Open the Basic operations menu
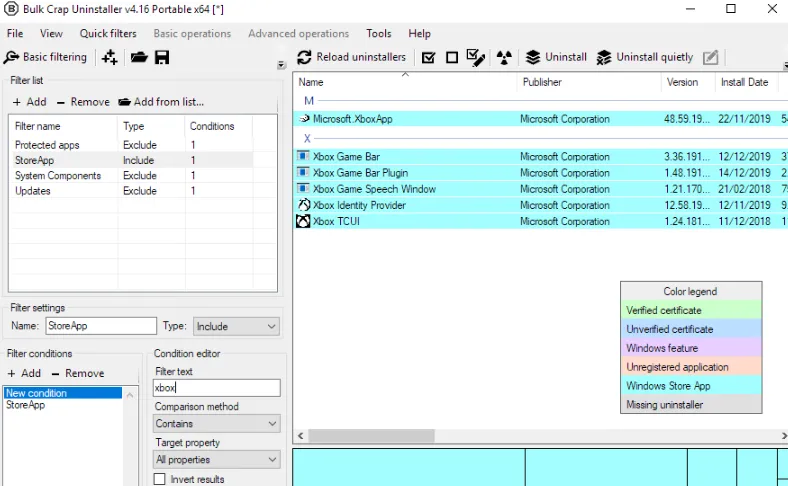This screenshot has height=486, width=788. coord(192,34)
